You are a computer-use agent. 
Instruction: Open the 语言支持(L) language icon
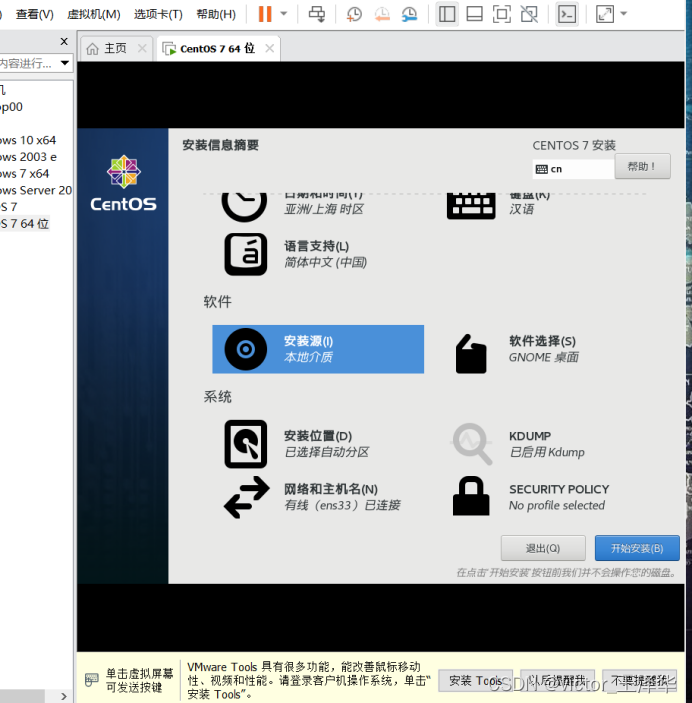click(x=246, y=254)
